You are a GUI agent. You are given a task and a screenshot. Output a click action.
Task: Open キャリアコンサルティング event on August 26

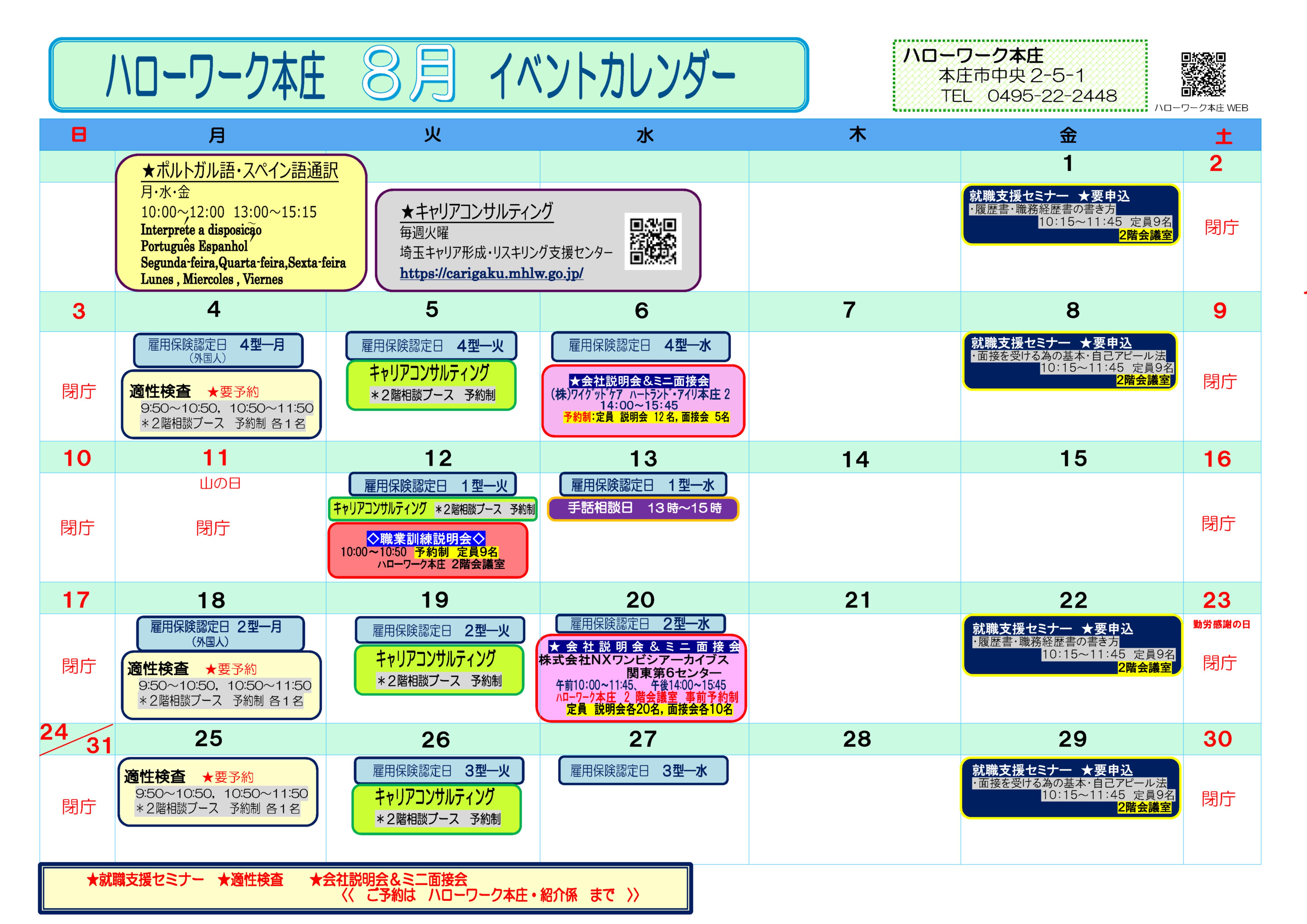click(x=437, y=809)
